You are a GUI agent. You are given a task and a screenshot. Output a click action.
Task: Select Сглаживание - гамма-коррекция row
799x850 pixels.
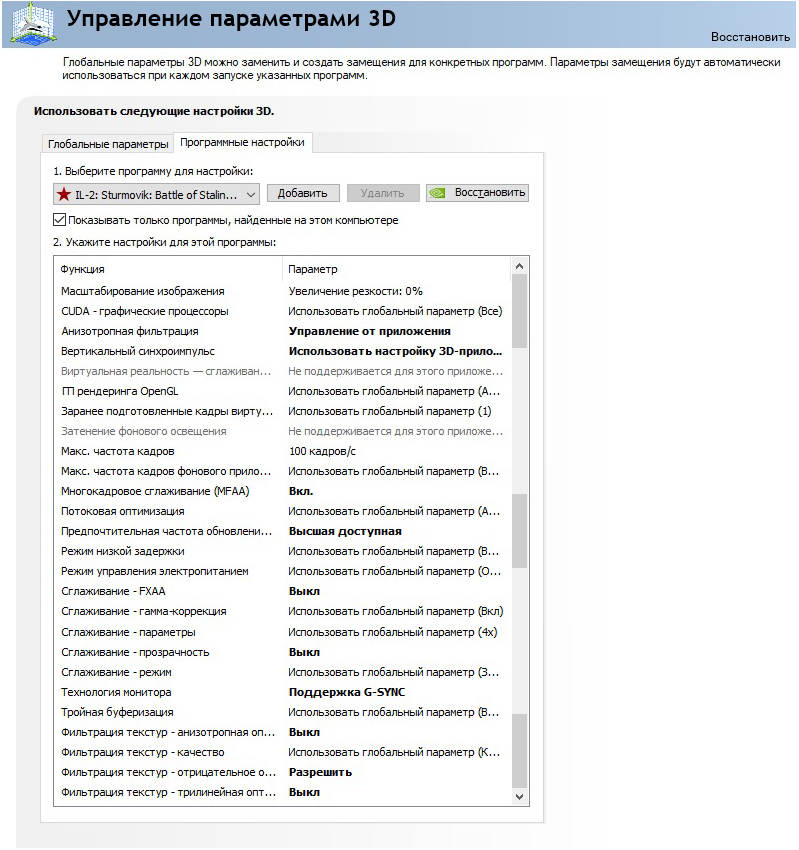tap(282, 612)
